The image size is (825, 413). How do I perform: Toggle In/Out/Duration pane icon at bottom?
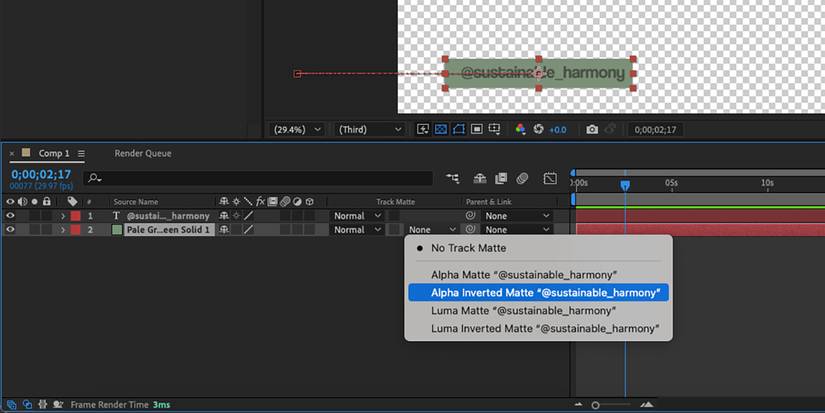43,405
